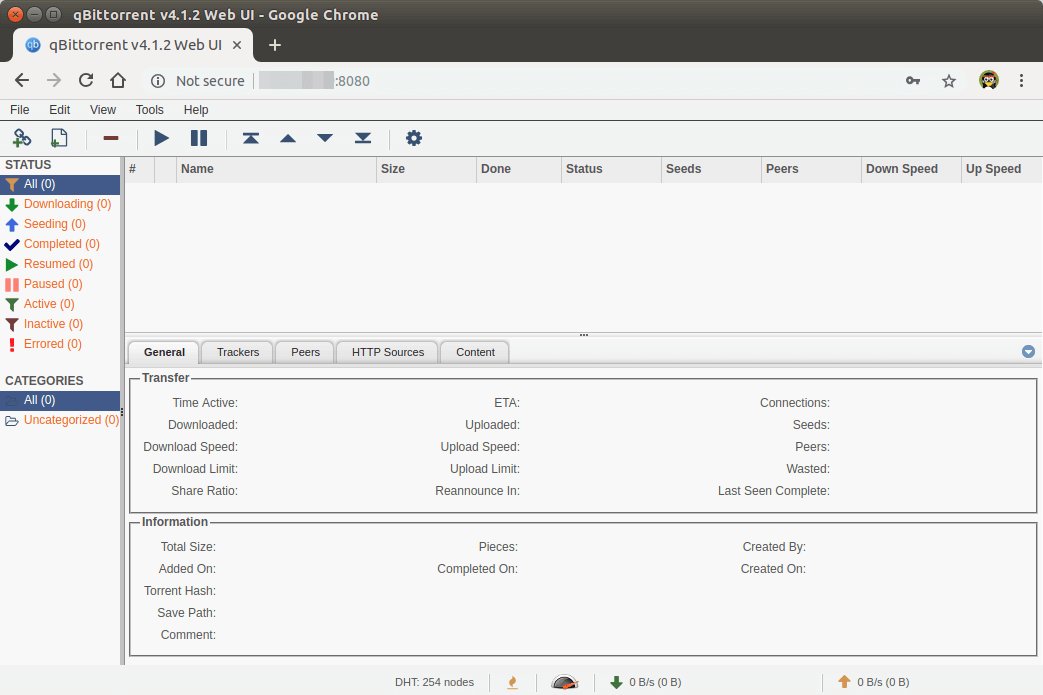This screenshot has width=1043, height=695.
Task: Move torrent to top of queue
Action: pos(251,138)
